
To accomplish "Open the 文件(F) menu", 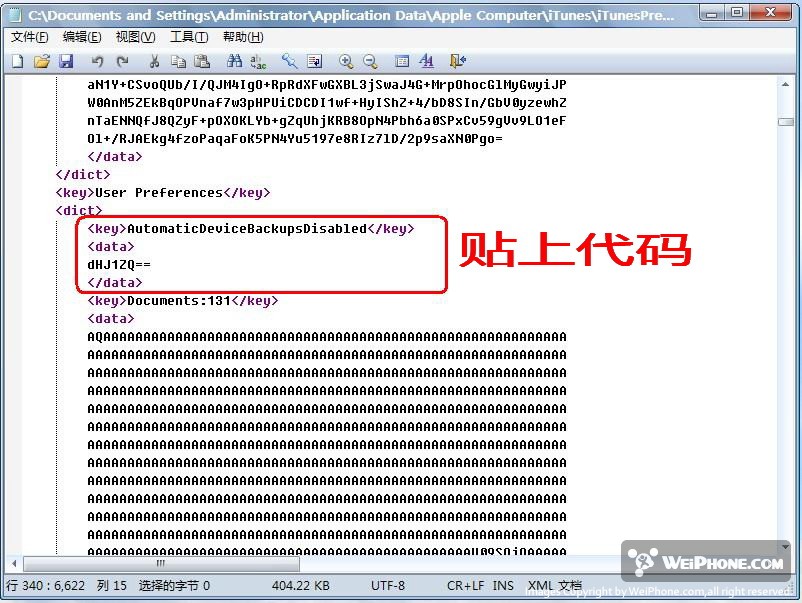I will pos(30,37).
